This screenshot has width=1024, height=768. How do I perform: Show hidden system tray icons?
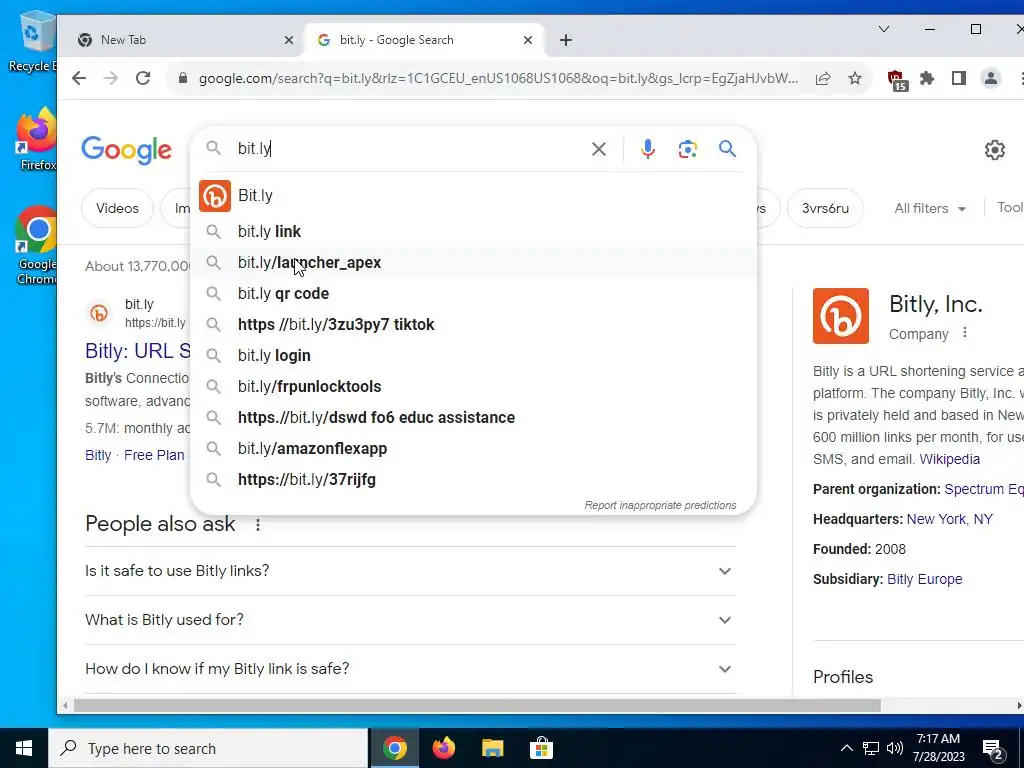coord(846,748)
